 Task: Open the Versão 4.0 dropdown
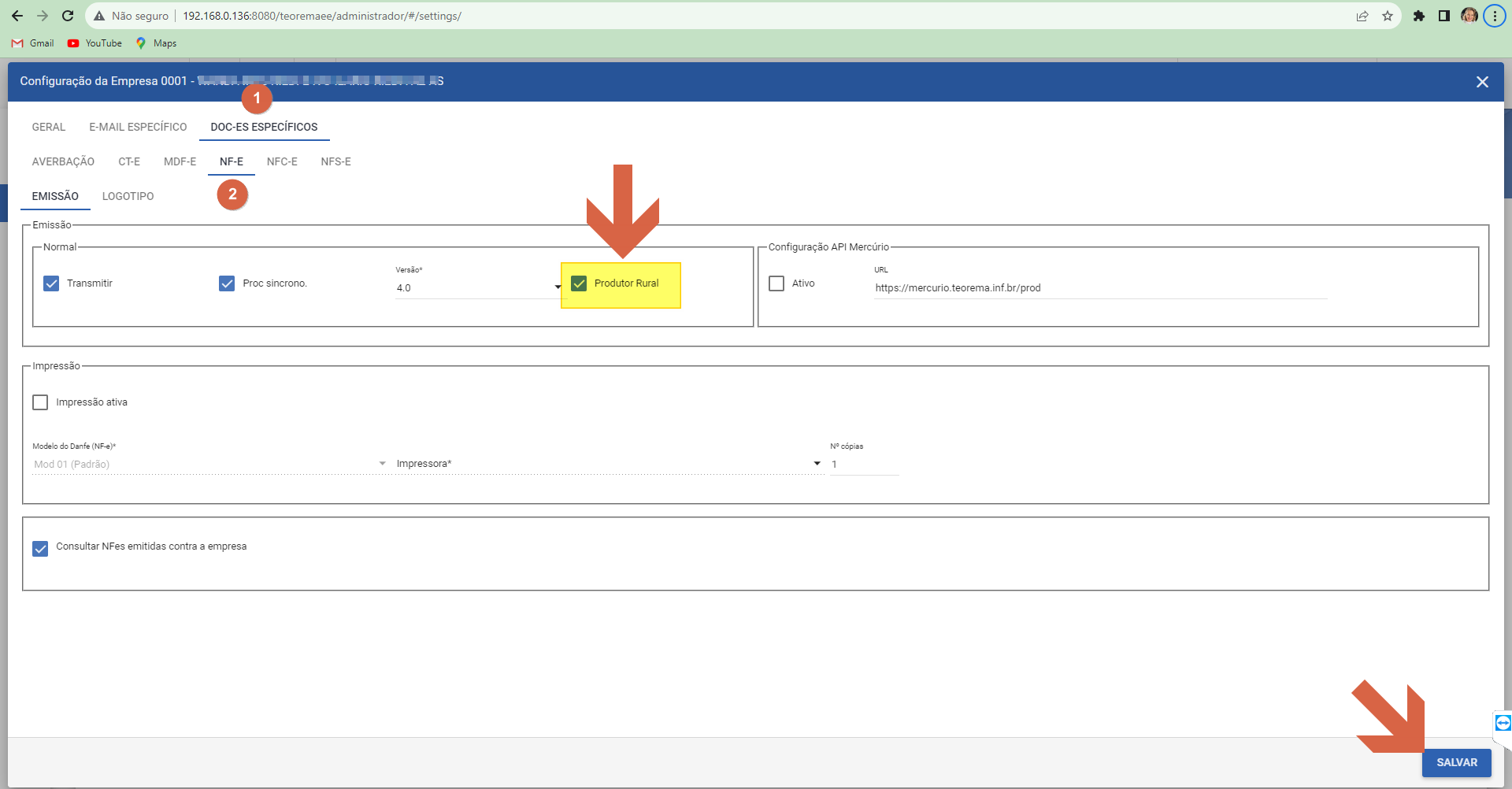(x=479, y=288)
